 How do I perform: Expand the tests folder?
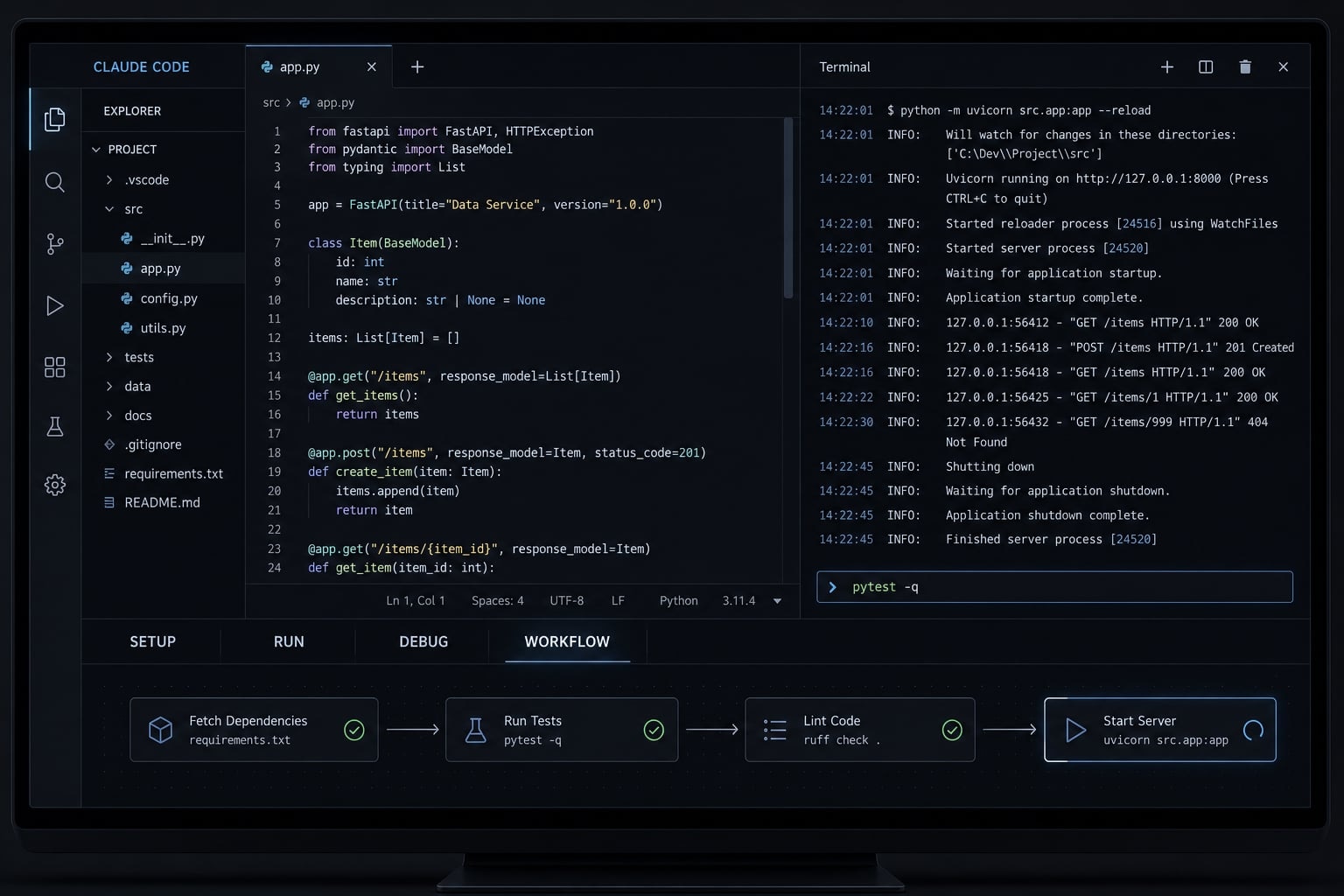(x=109, y=357)
